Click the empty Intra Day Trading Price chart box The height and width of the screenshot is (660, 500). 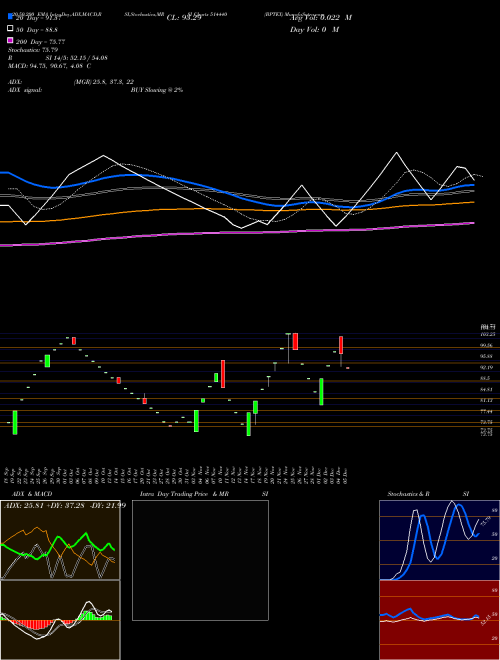tap(200, 560)
